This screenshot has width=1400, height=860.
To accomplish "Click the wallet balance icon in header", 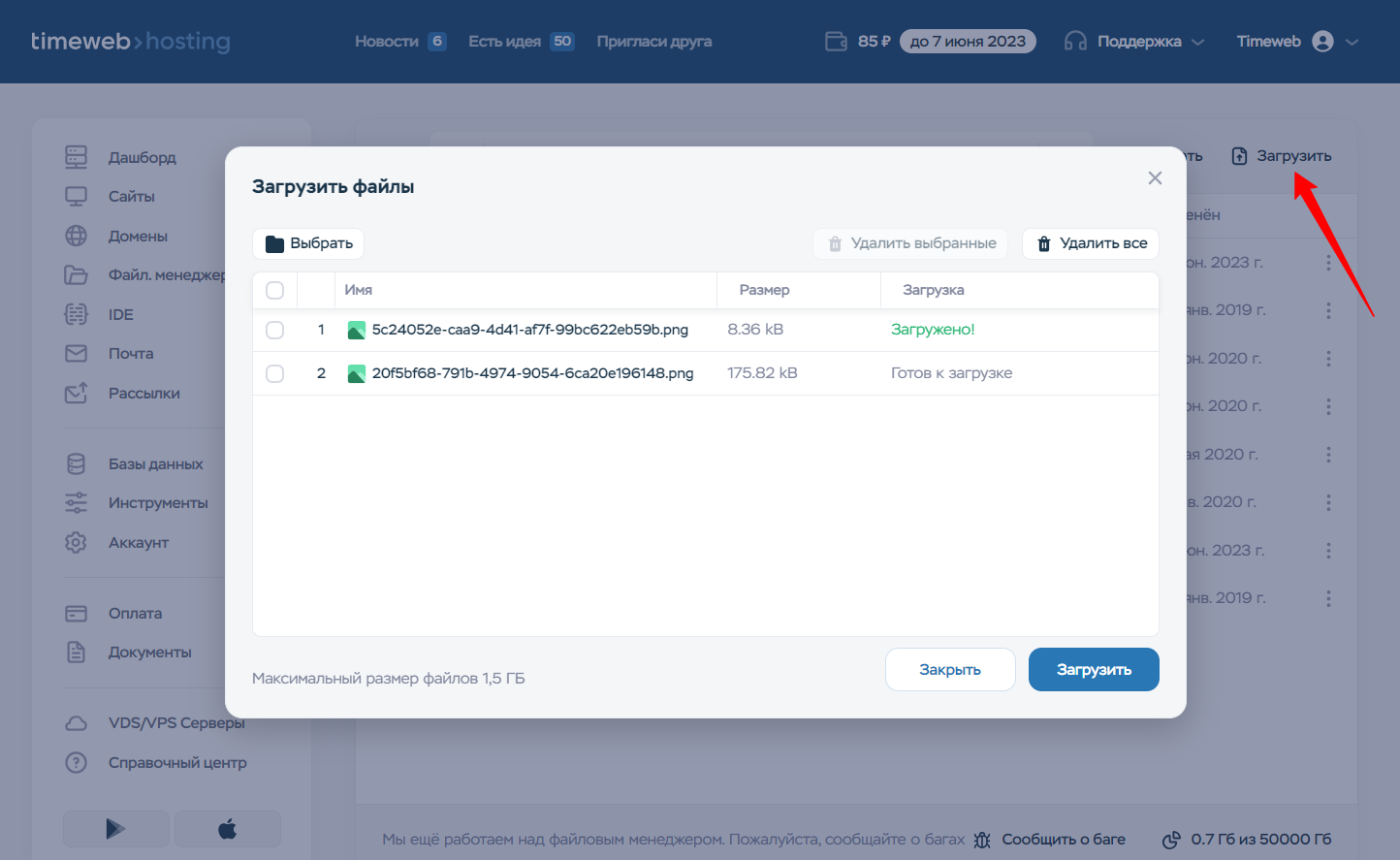I will click(x=836, y=42).
